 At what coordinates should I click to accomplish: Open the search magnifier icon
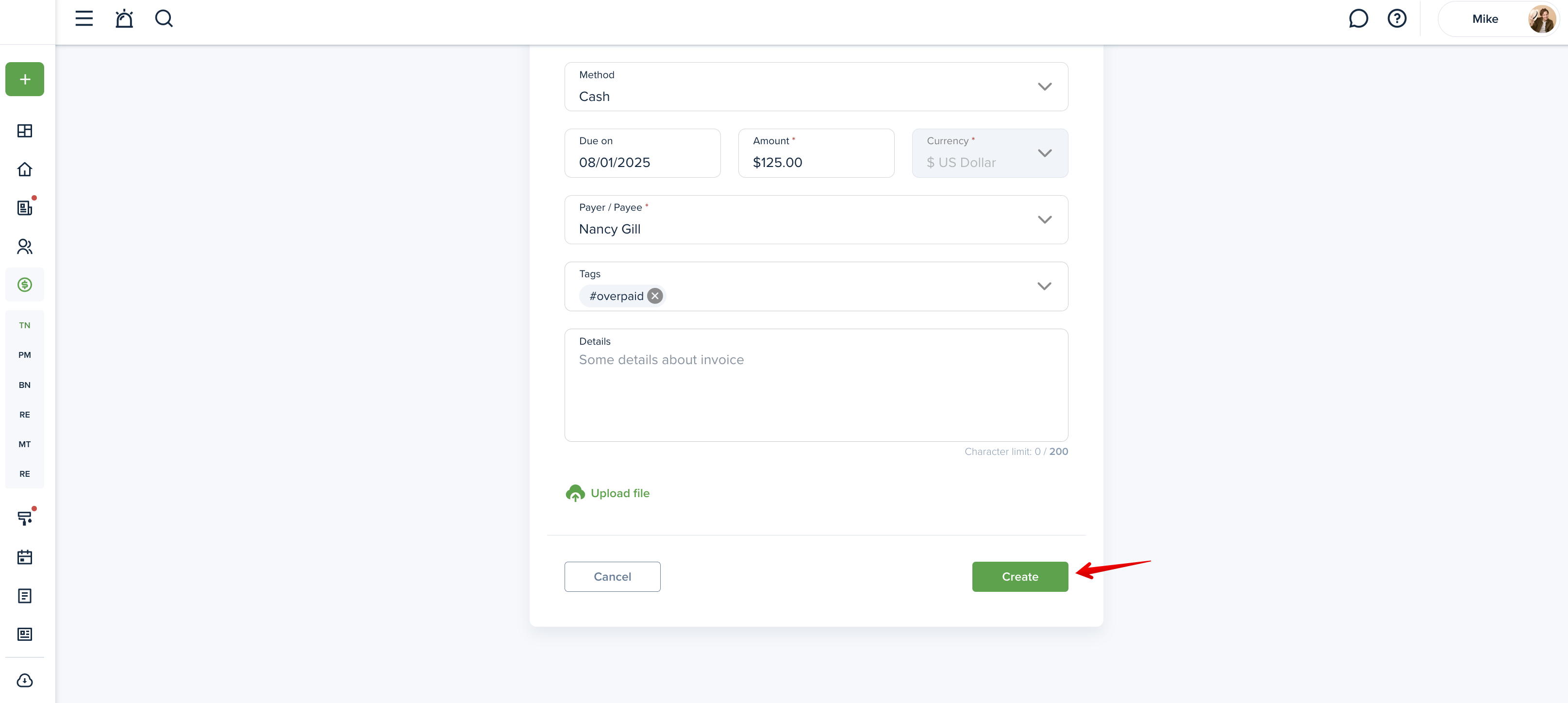164,19
